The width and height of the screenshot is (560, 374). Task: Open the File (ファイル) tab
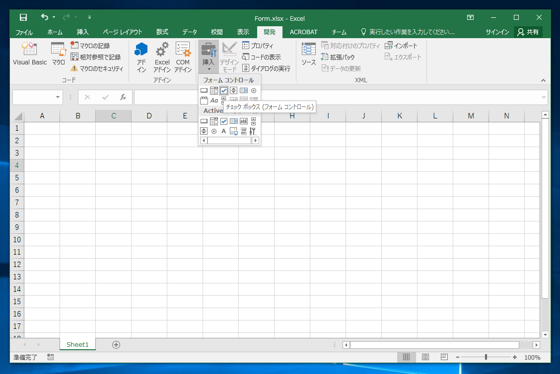pos(24,32)
